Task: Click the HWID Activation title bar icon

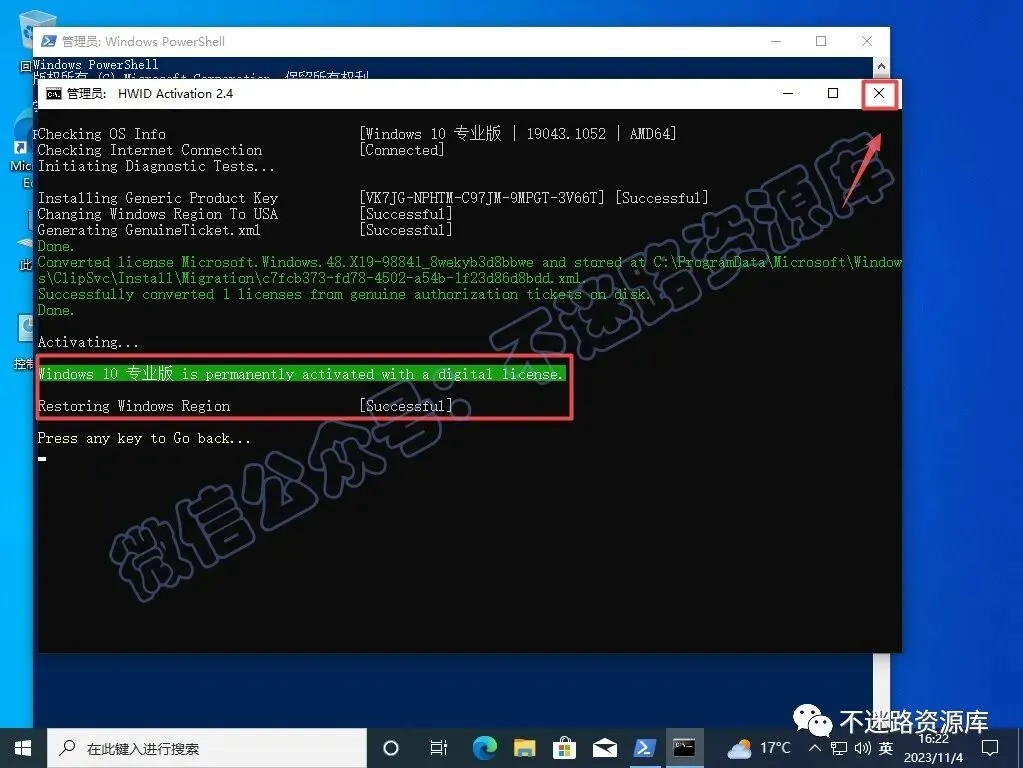Action: coord(53,94)
